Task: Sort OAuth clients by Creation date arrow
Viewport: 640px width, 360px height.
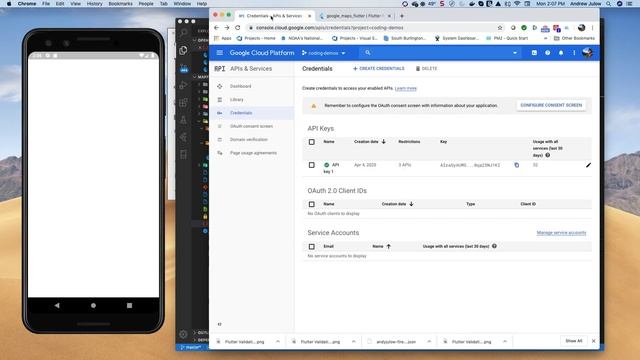Action: point(411,204)
